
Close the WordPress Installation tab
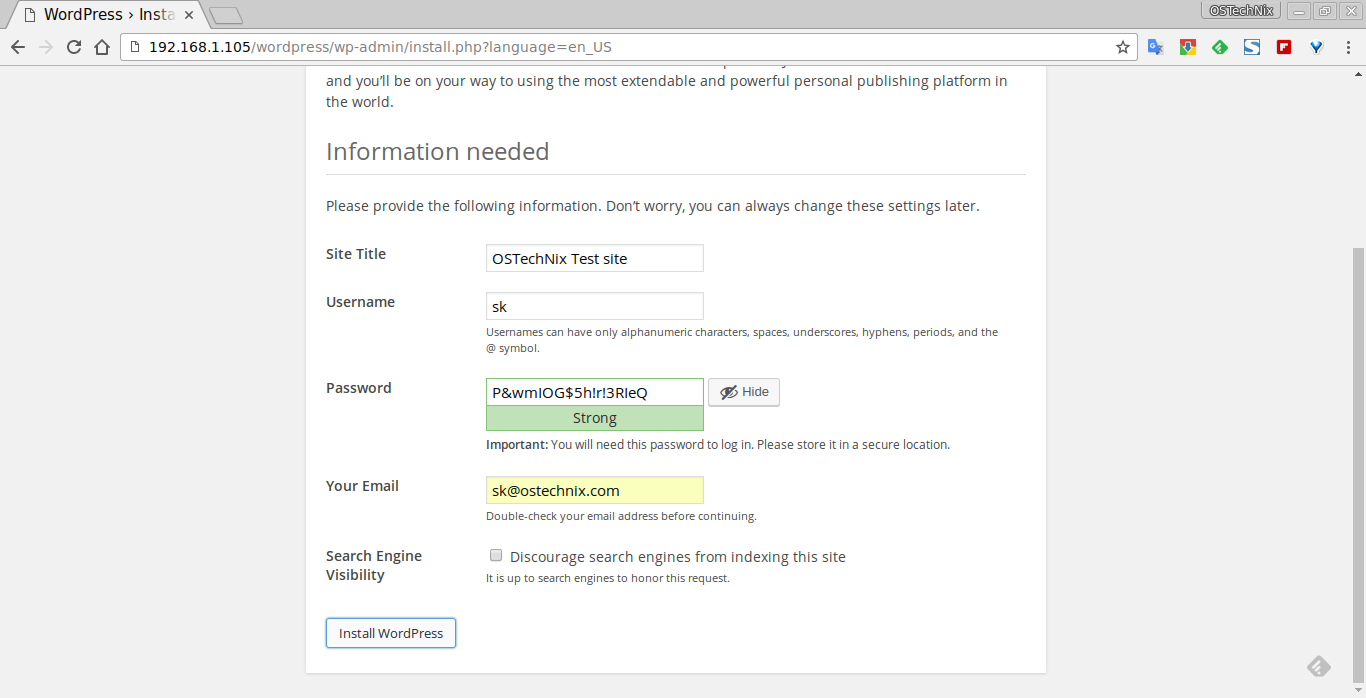tap(189, 15)
